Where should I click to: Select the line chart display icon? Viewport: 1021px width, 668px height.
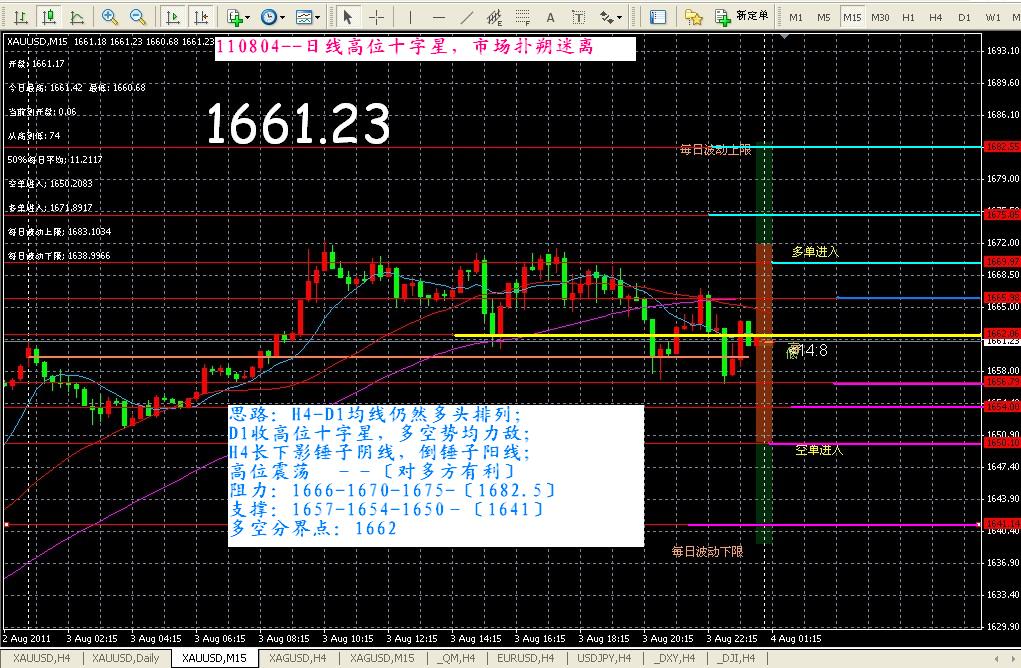pos(77,17)
